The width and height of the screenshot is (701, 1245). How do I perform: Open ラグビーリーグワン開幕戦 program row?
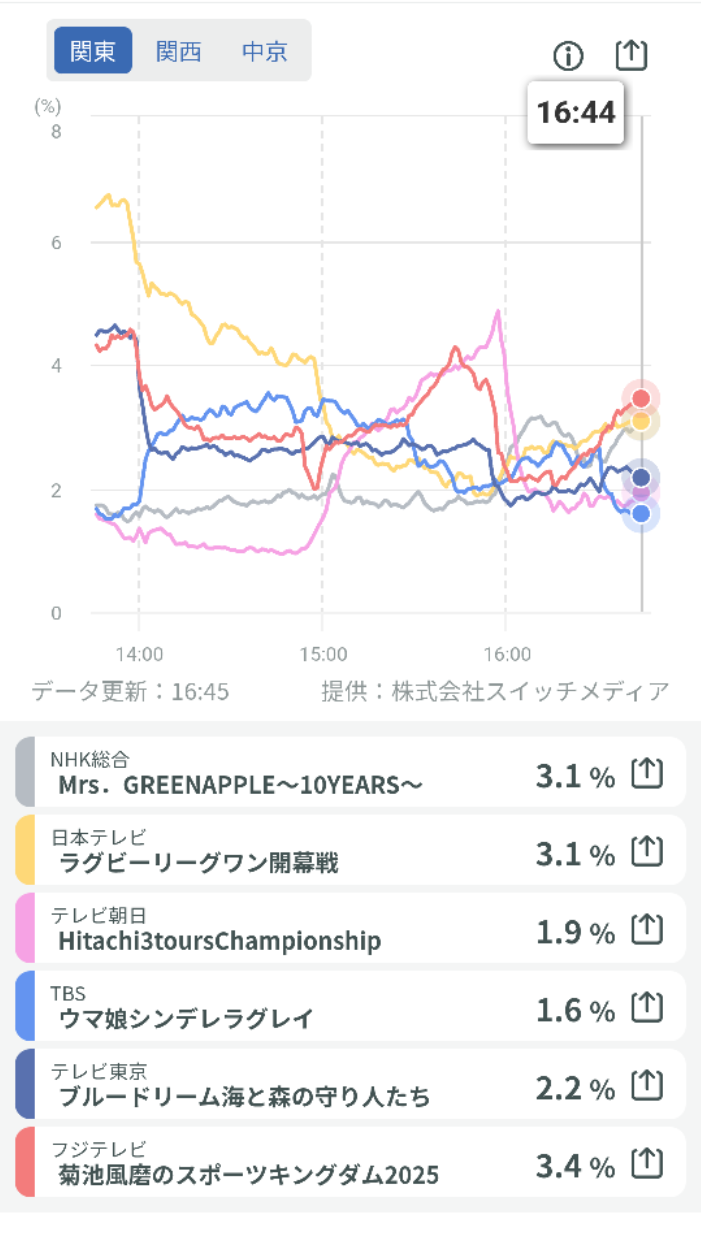pos(200,862)
